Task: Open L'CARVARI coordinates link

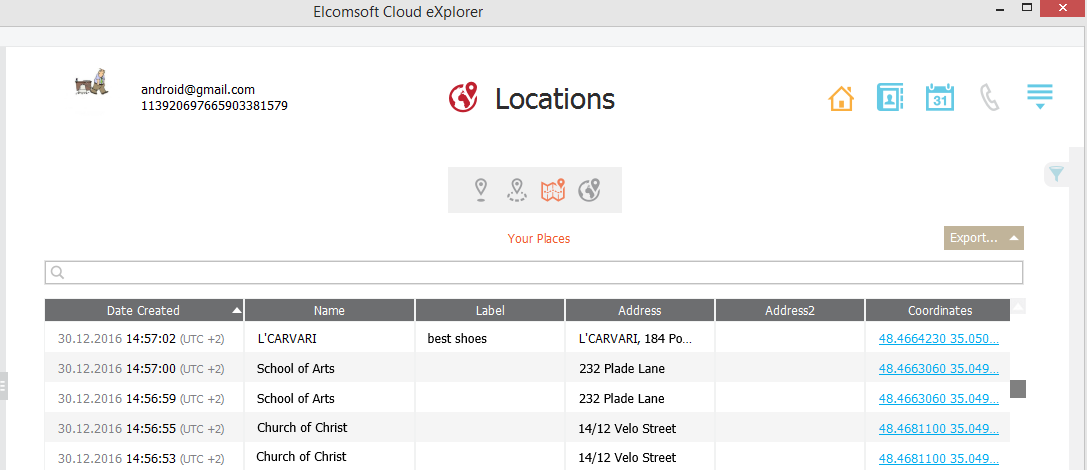Action: [x=938, y=339]
